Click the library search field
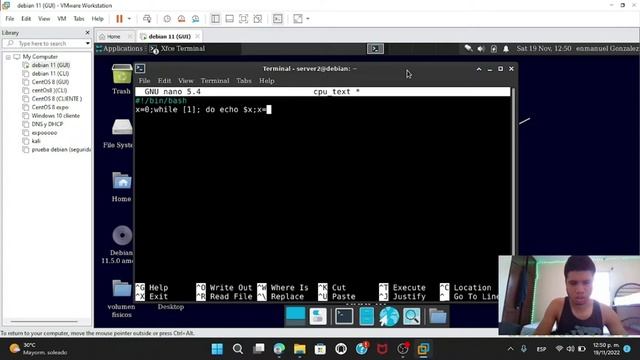The width and height of the screenshot is (640, 360). [x=47, y=43]
